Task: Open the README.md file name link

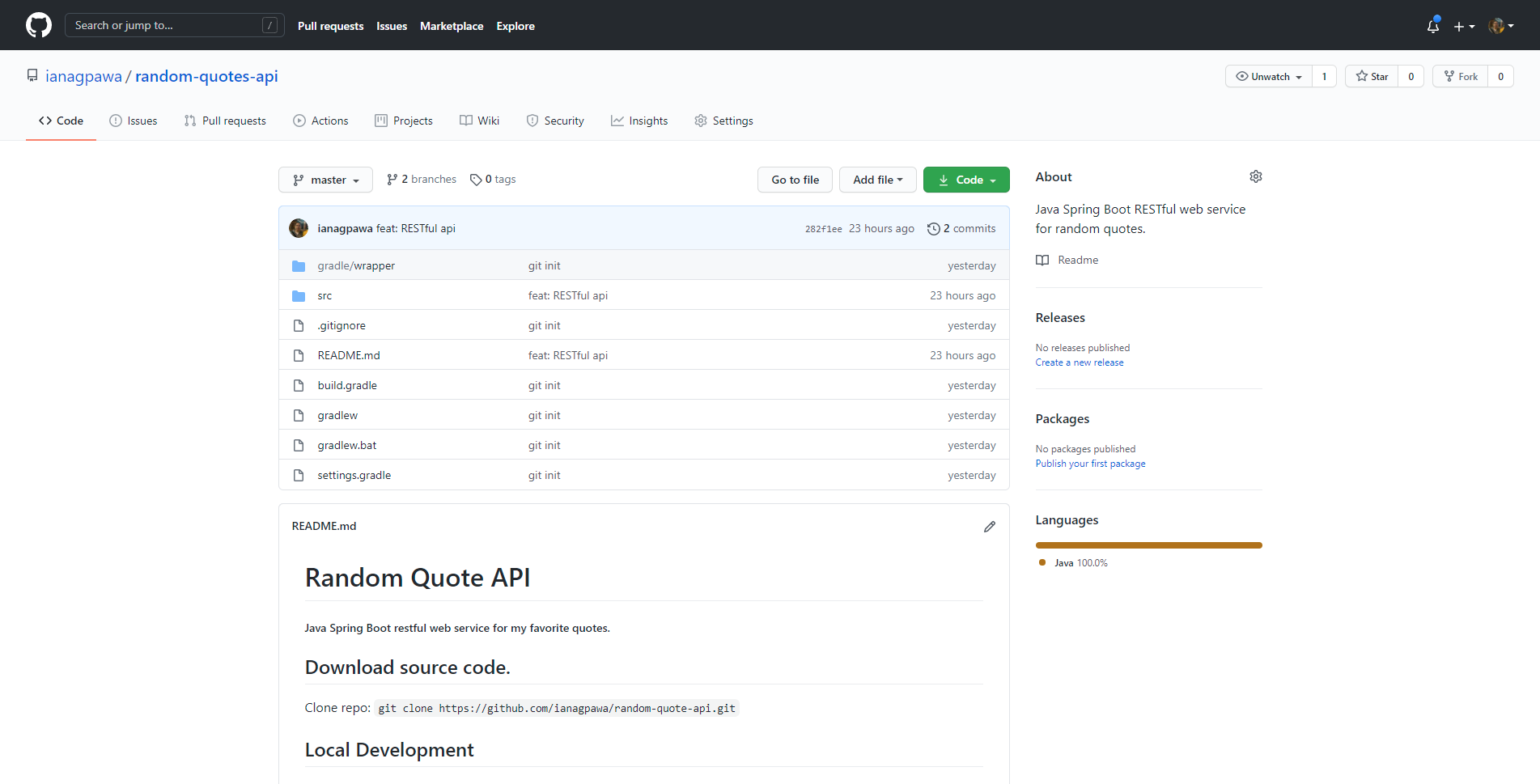Action: pyautogui.click(x=349, y=355)
